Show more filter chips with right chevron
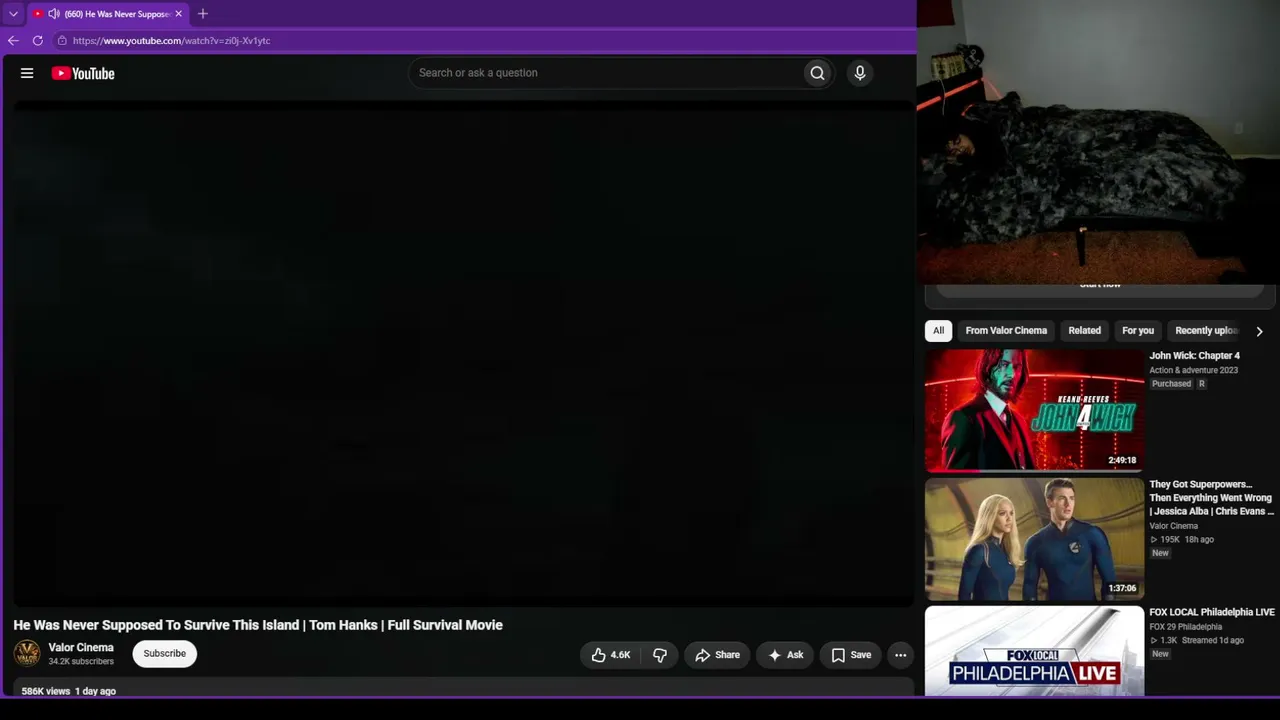 click(1259, 331)
